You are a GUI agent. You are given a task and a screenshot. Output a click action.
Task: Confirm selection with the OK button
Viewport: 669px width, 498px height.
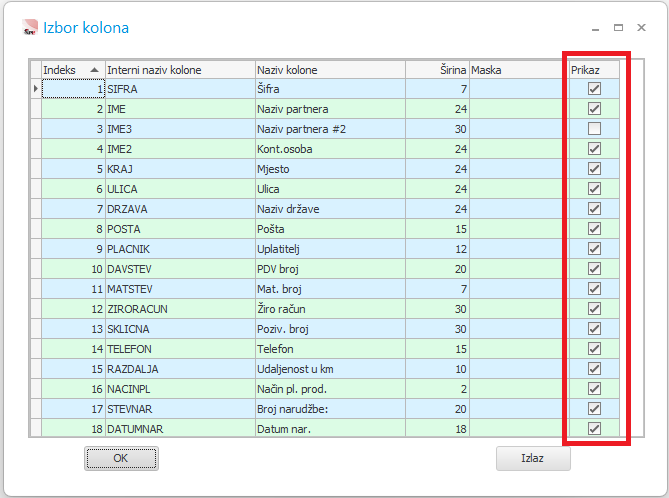click(121, 458)
